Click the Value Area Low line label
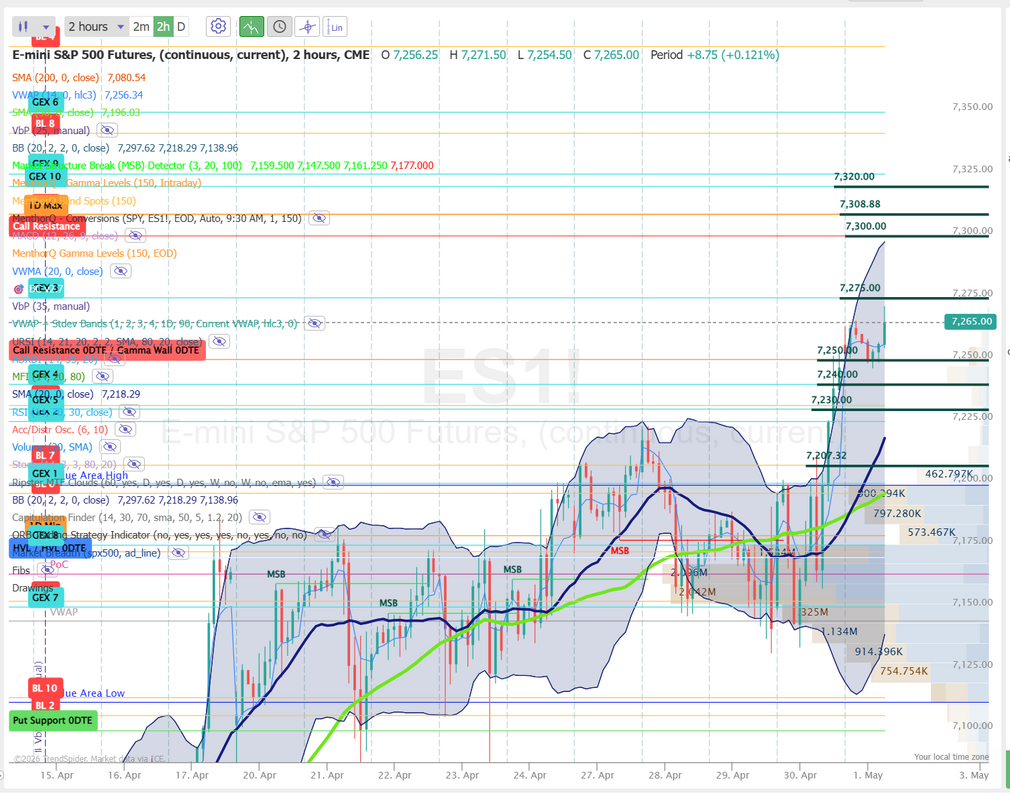 (x=94, y=693)
